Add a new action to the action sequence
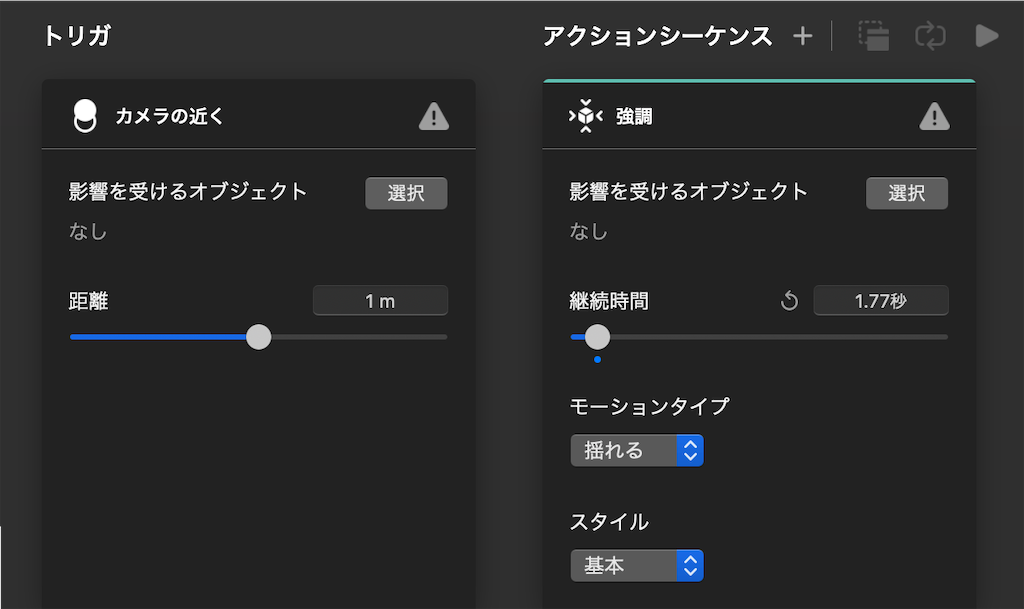This screenshot has height=609, width=1024. [x=802, y=37]
